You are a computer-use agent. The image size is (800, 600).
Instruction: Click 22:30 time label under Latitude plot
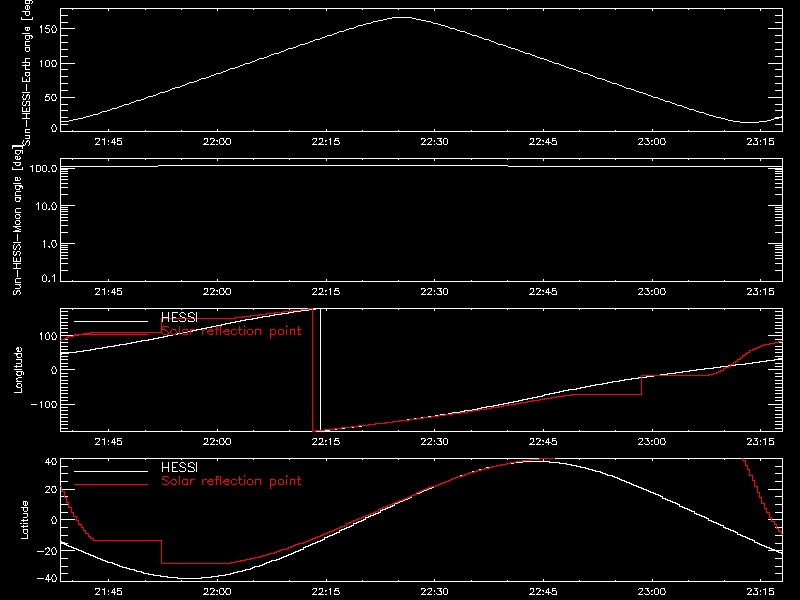pyautogui.click(x=434, y=592)
